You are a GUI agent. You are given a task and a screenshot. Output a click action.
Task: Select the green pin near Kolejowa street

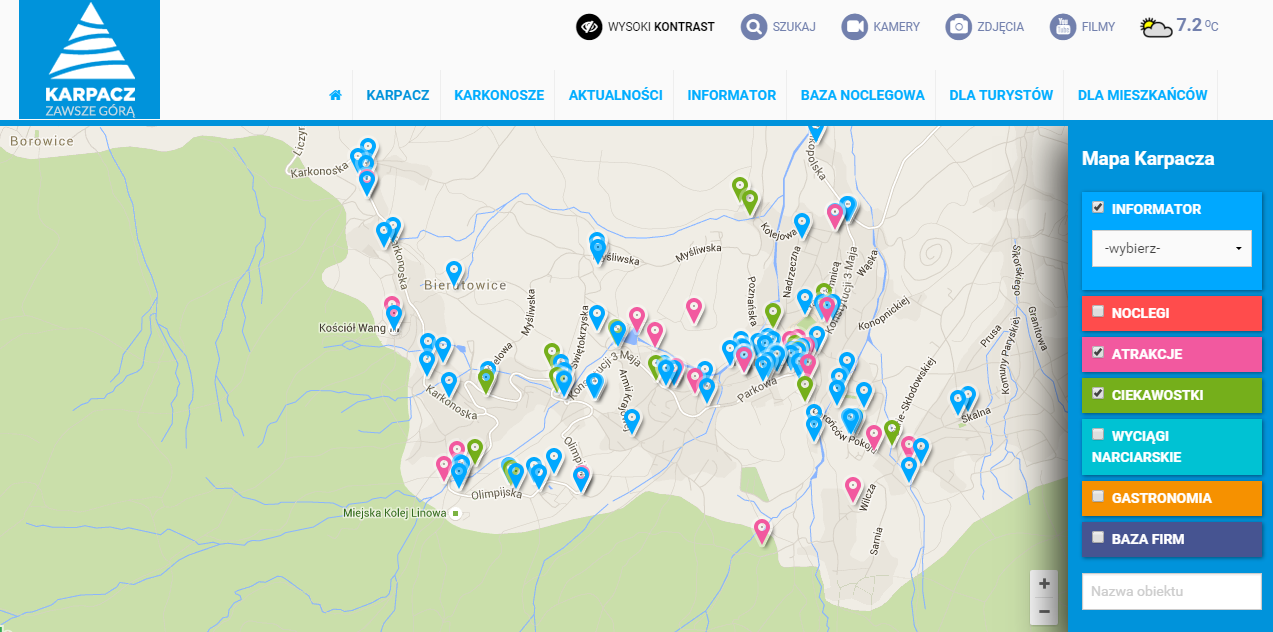point(749,202)
